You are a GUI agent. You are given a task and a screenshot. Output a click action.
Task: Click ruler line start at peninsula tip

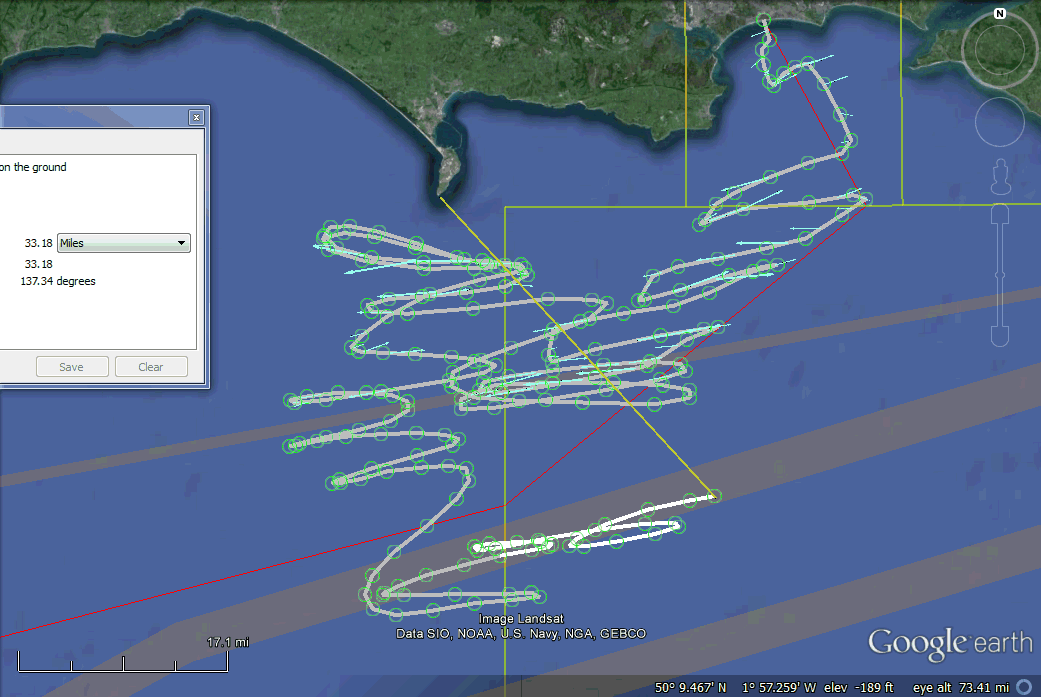441,198
